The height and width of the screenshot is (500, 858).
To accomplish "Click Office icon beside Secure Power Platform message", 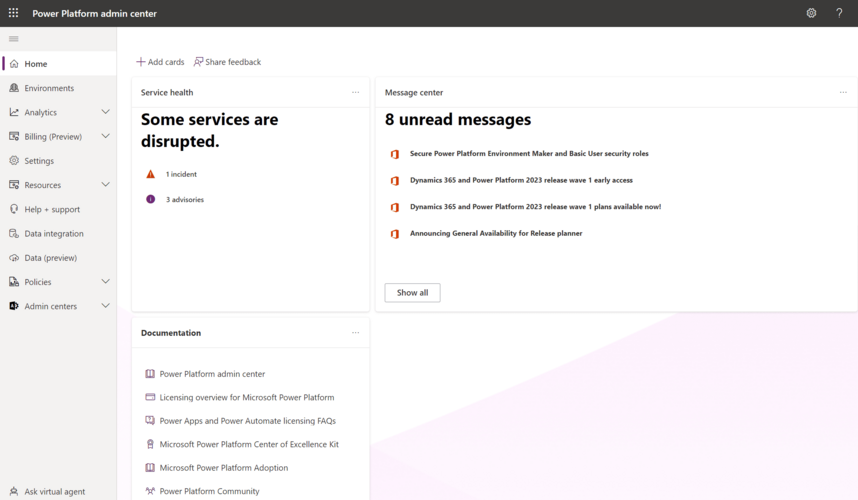I will (395, 154).
